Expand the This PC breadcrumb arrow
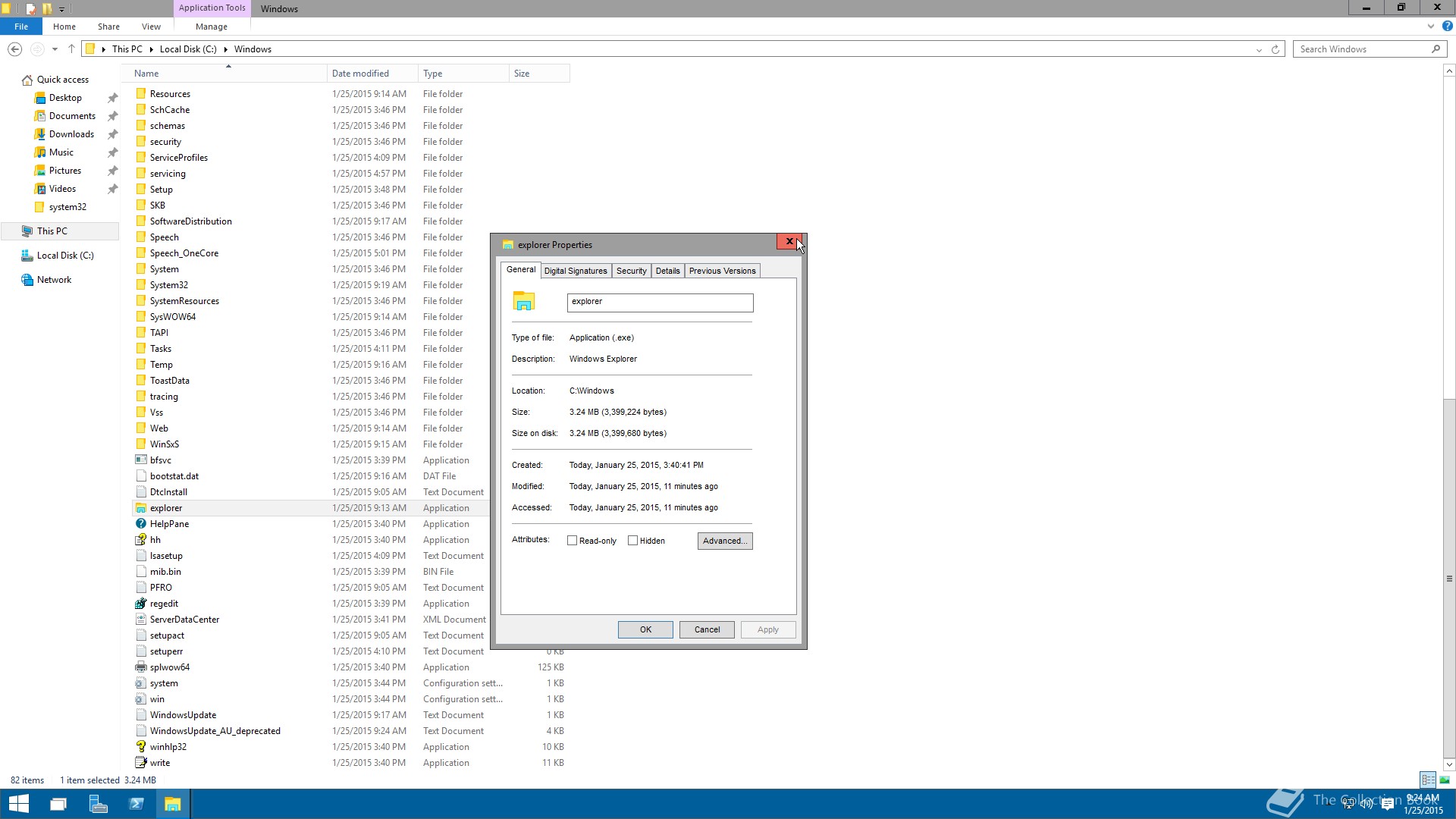Image resolution: width=1456 pixels, height=819 pixels. [152, 49]
